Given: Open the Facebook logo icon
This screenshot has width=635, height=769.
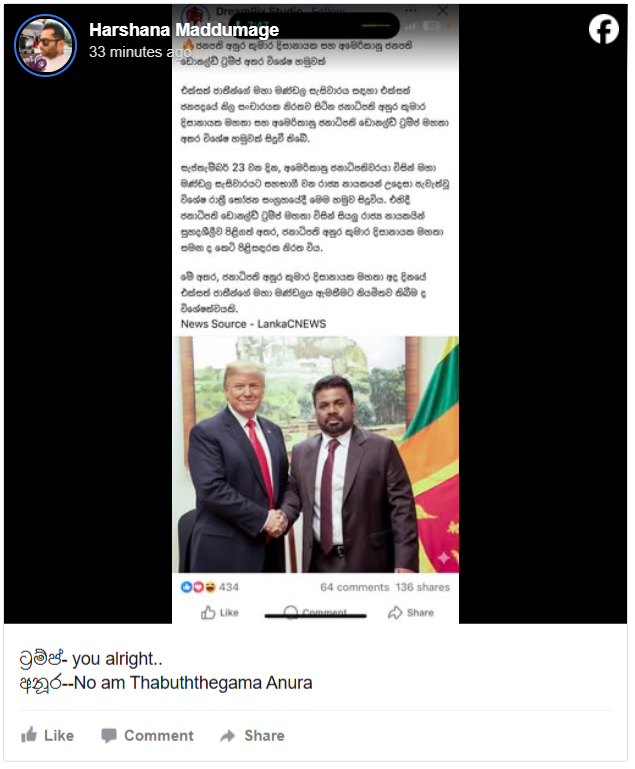Looking at the screenshot, I should coord(604,29).
